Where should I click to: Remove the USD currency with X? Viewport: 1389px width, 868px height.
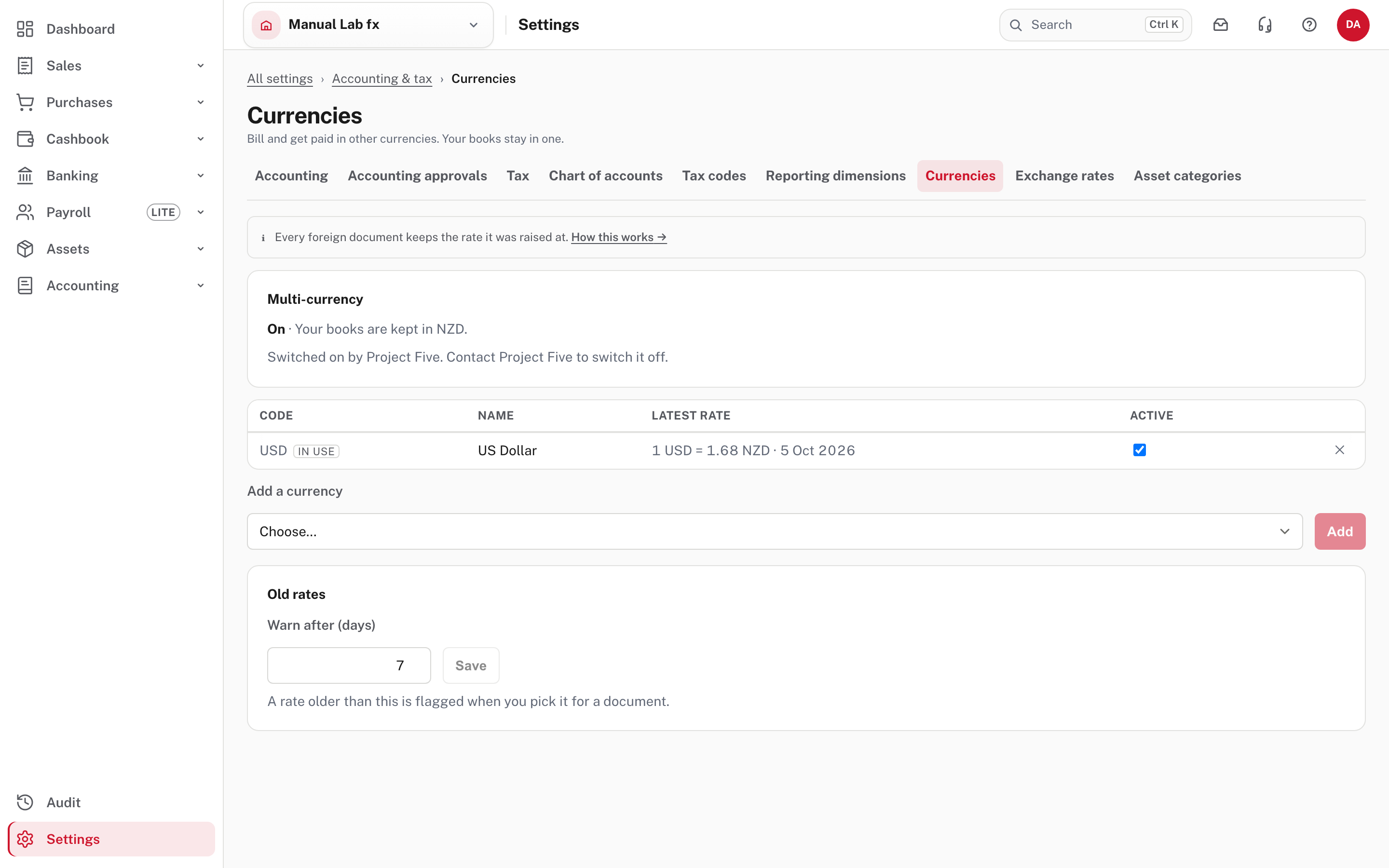(1340, 450)
